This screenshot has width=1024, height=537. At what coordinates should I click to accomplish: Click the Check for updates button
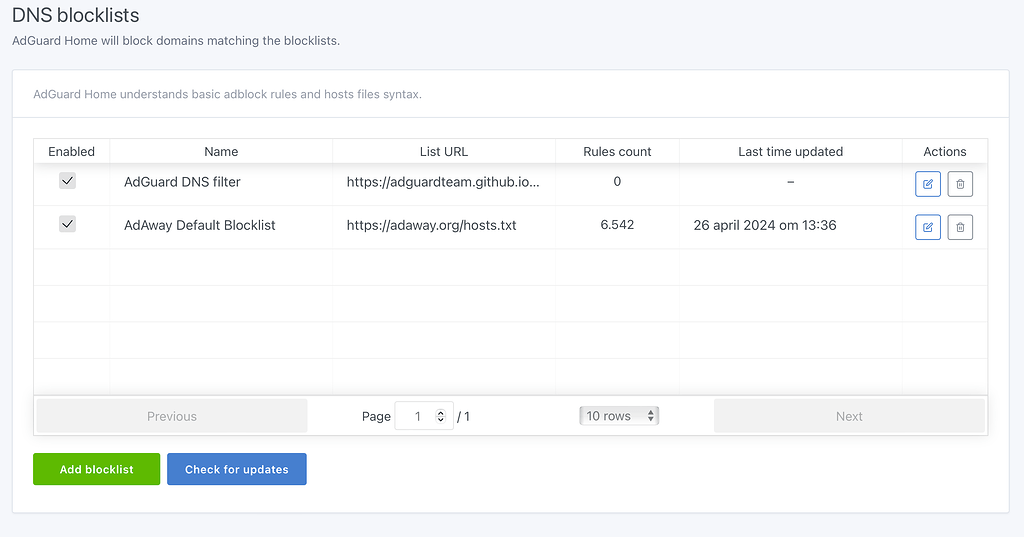pyautogui.click(x=236, y=469)
